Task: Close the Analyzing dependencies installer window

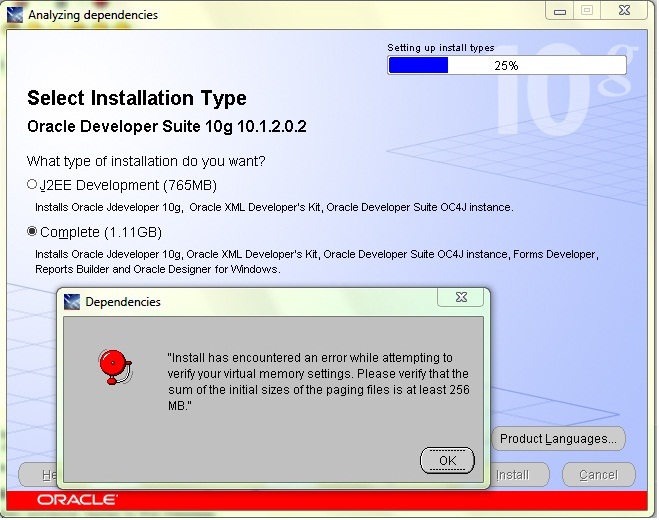Action: click(x=627, y=11)
